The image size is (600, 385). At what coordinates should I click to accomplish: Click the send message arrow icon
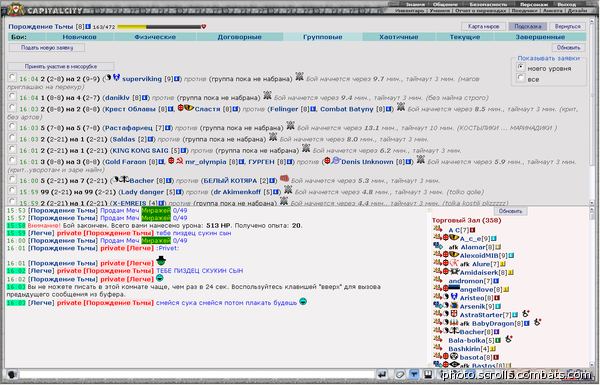(x=382, y=374)
